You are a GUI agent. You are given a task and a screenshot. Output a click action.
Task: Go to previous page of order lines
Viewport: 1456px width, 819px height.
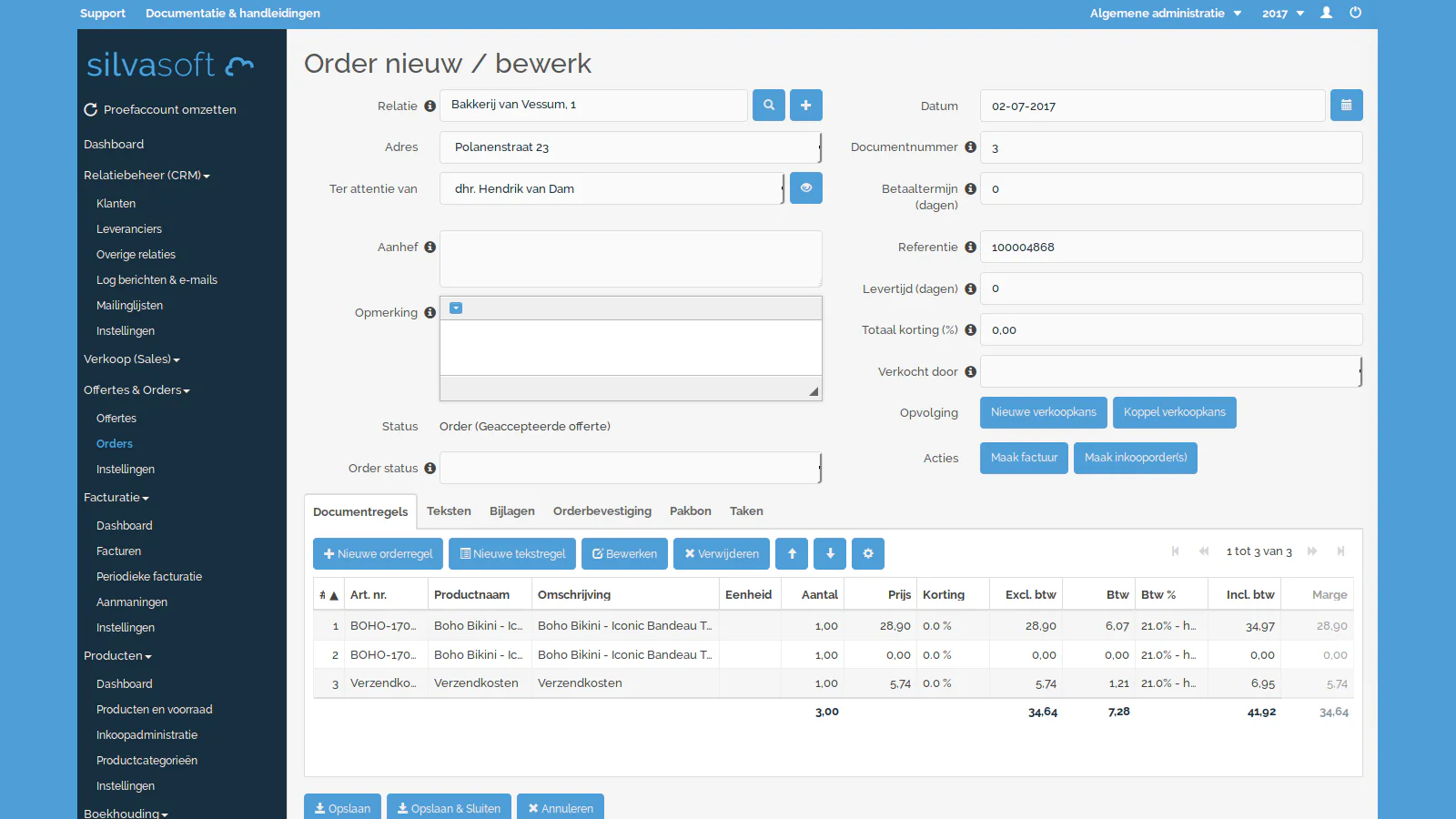pyautogui.click(x=1204, y=551)
